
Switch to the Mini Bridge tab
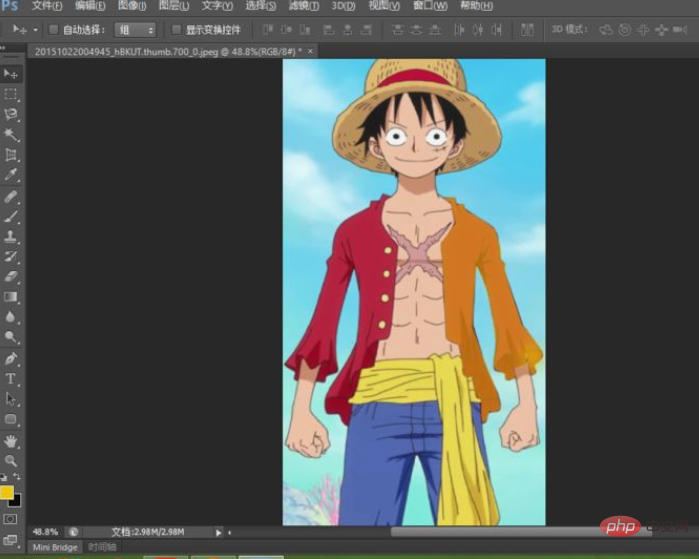coord(55,547)
